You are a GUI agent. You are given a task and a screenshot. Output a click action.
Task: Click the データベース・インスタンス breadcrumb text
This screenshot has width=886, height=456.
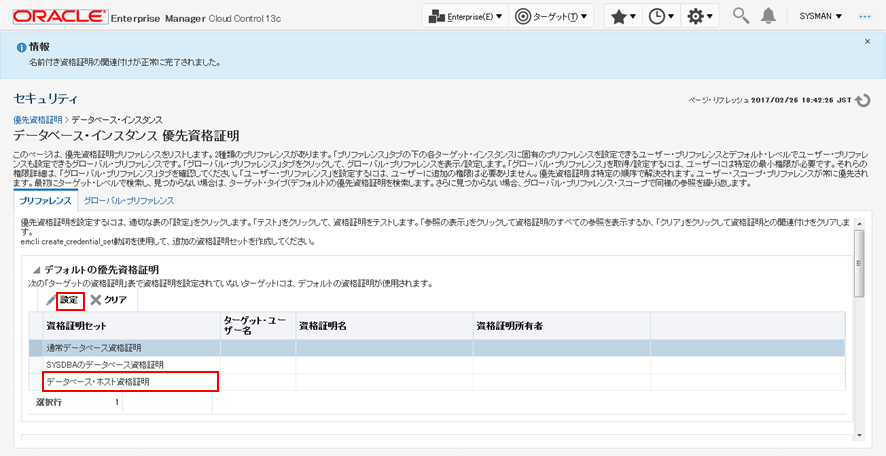117,120
